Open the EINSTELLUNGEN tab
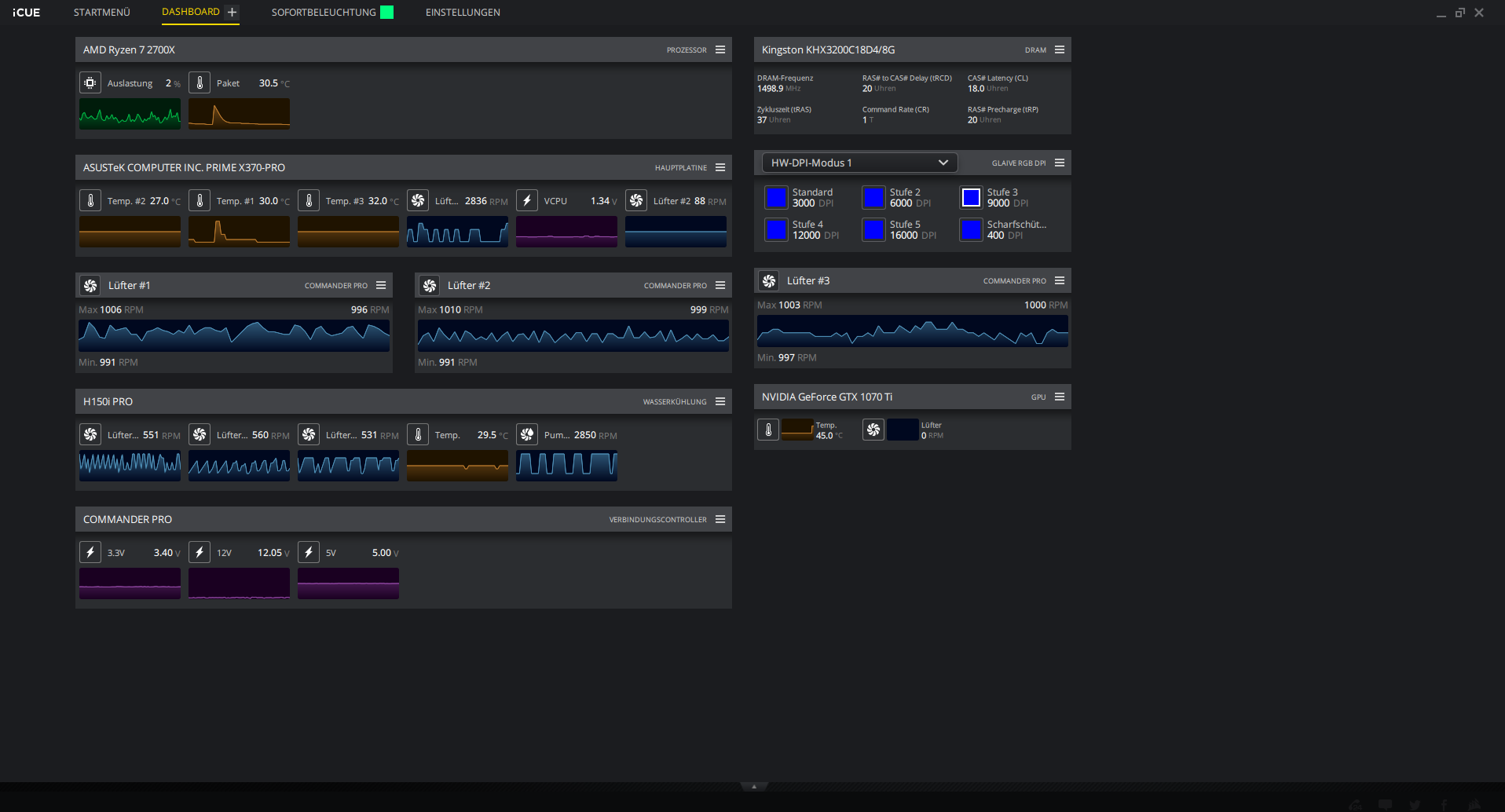This screenshot has height=812, width=1505. coord(463,13)
